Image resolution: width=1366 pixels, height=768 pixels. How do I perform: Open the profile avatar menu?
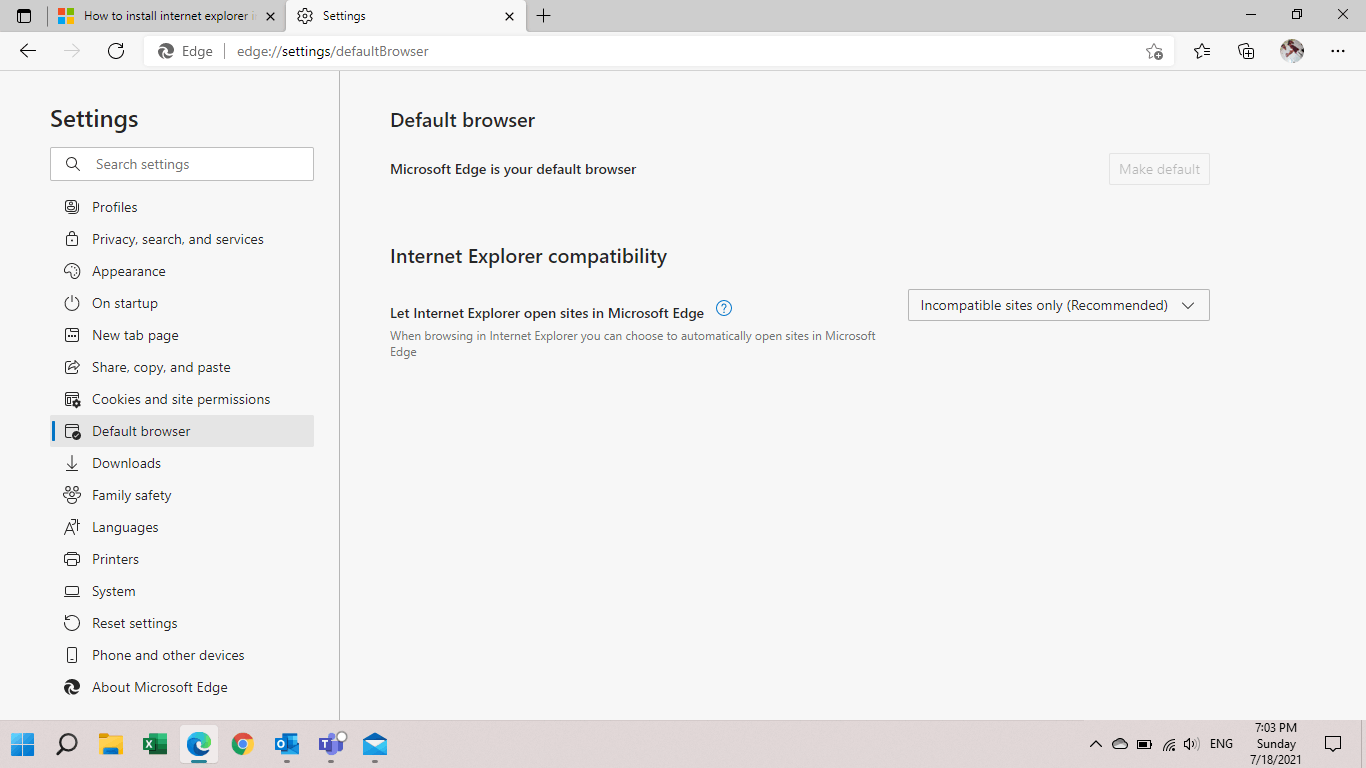coord(1292,51)
